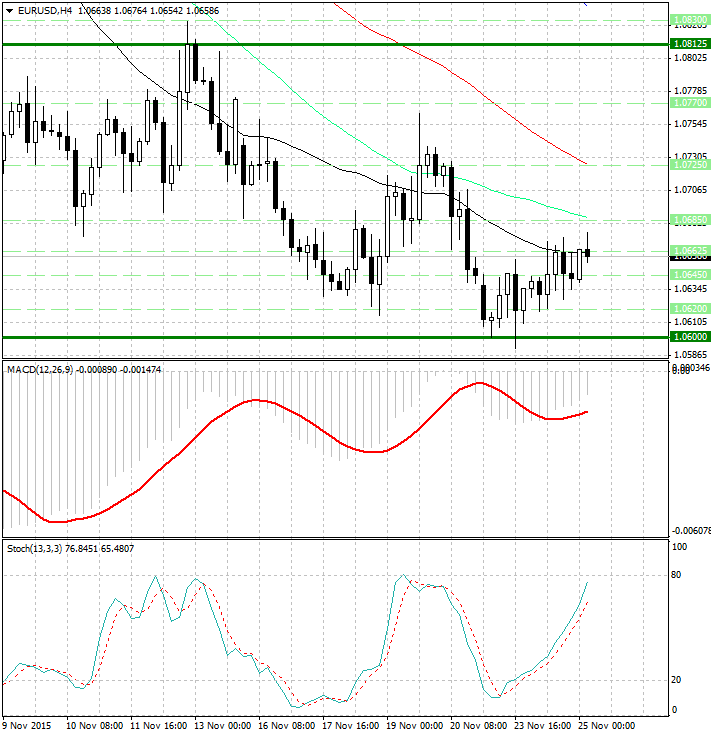This screenshot has height=734, width=711.
Task: Select the EURUSD,H4 chart title text
Action: (x=45, y=10)
